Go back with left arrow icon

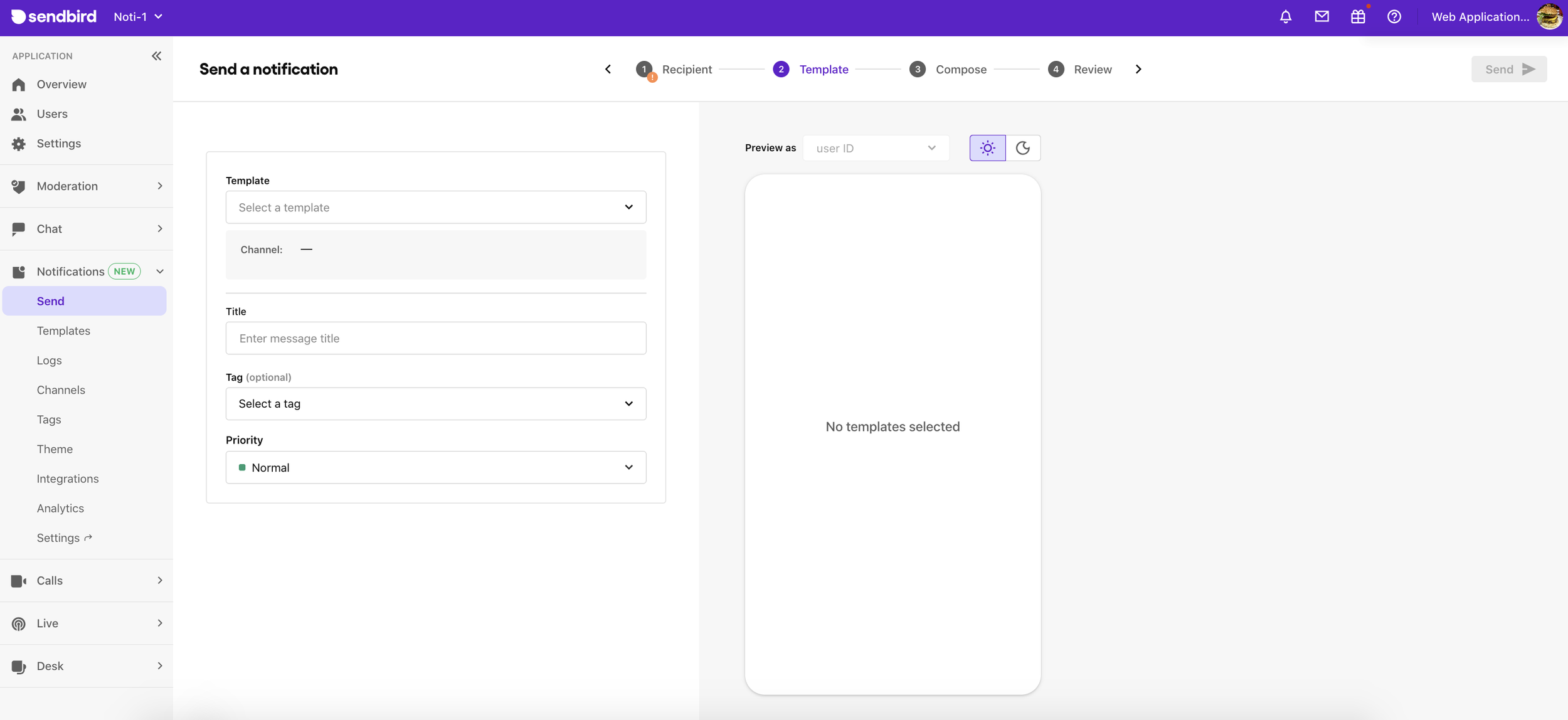click(x=608, y=69)
